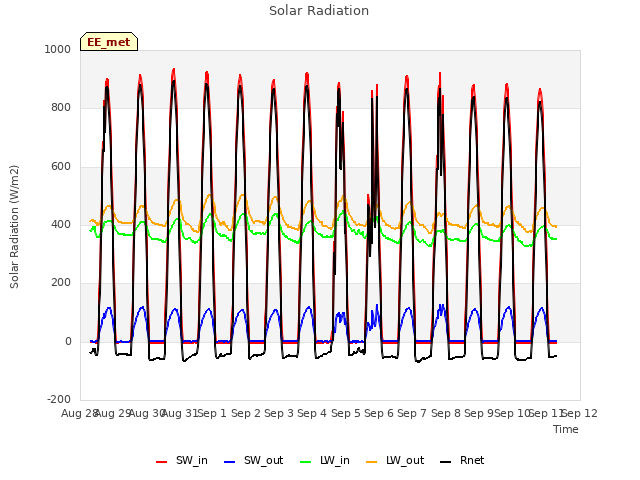Image resolution: width=640 pixels, height=480 pixels.
Task: Click the Sep 3 x-axis tick label
Action: (x=279, y=413)
